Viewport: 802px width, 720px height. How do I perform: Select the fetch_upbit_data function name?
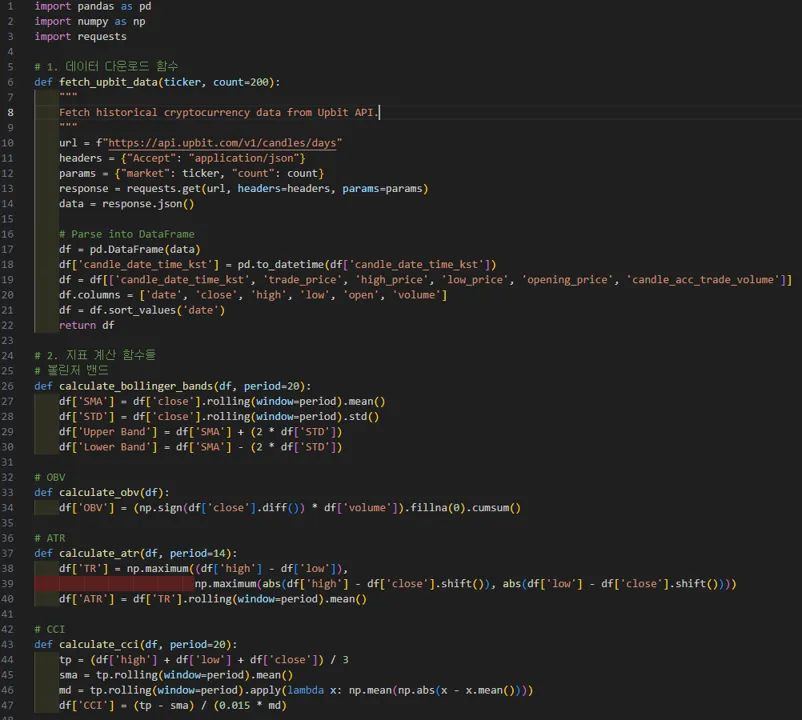108,82
